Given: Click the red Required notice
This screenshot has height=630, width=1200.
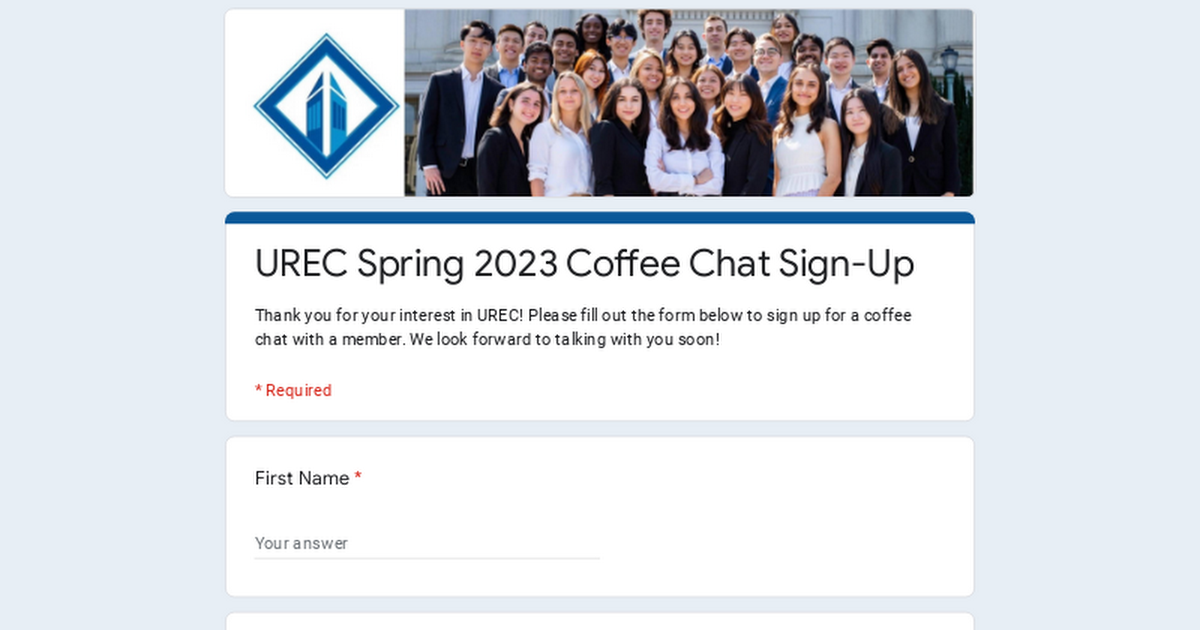Looking at the screenshot, I should tap(293, 390).
